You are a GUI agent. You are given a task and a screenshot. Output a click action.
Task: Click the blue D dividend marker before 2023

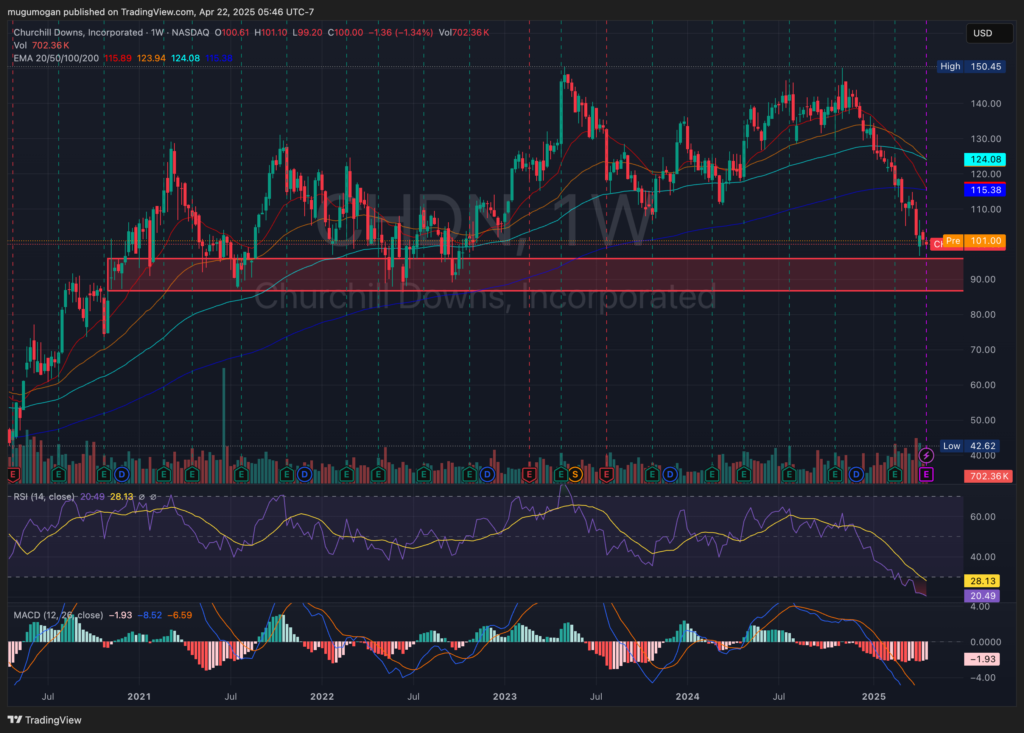coord(487,474)
